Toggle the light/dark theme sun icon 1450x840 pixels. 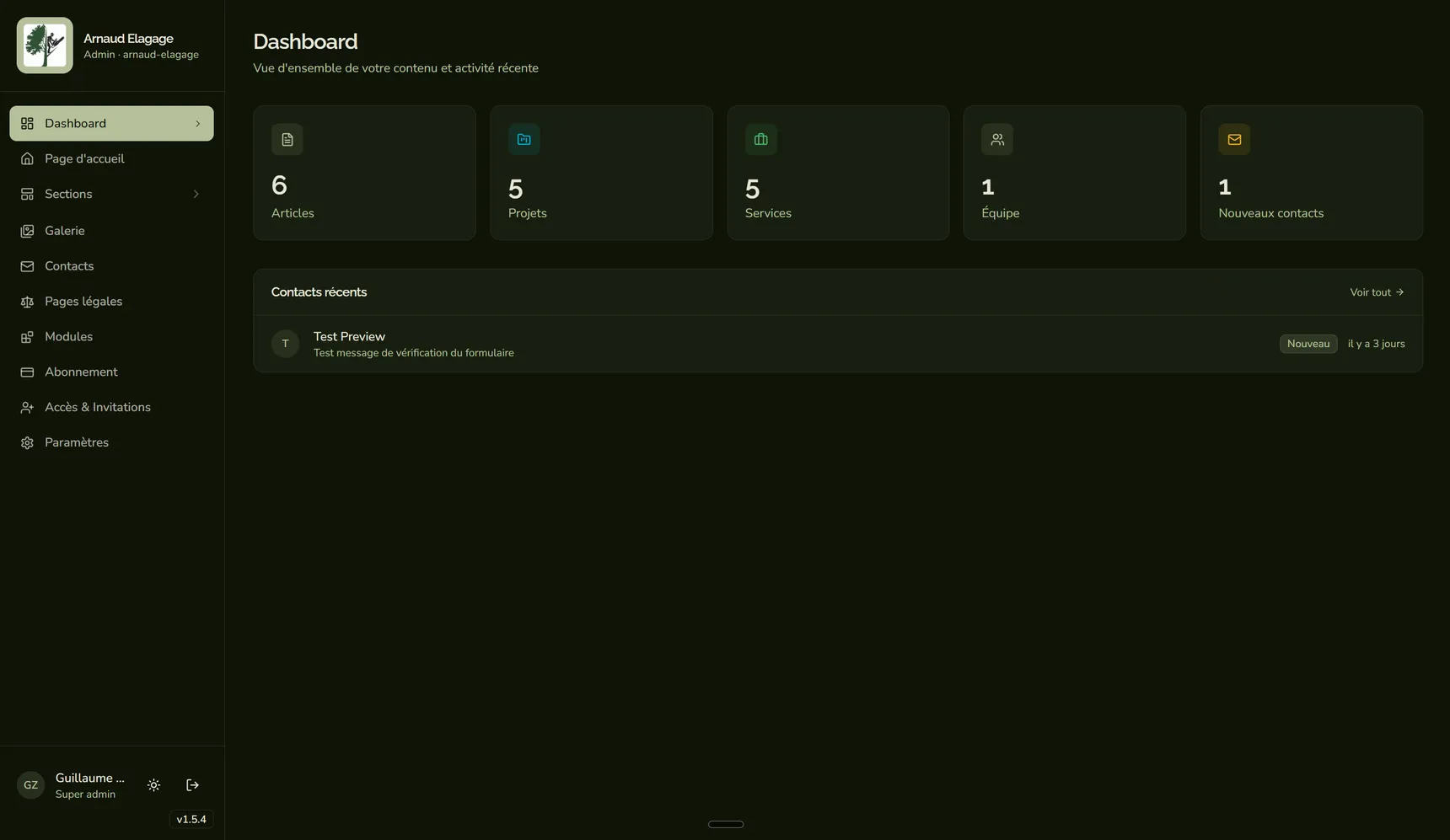153,785
